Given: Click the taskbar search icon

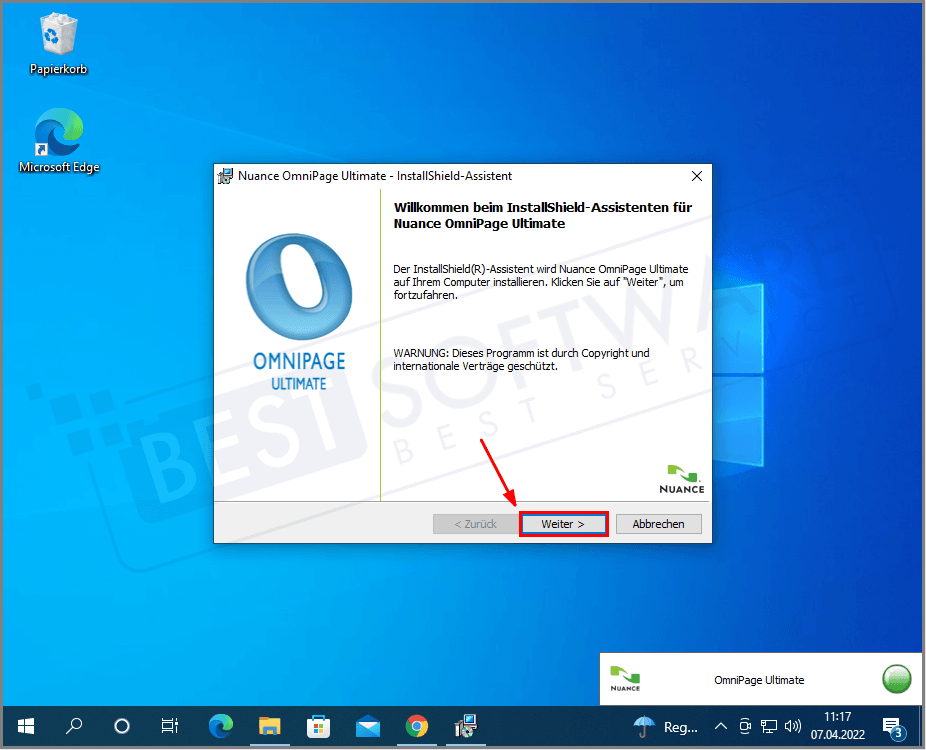Looking at the screenshot, I should [73, 726].
